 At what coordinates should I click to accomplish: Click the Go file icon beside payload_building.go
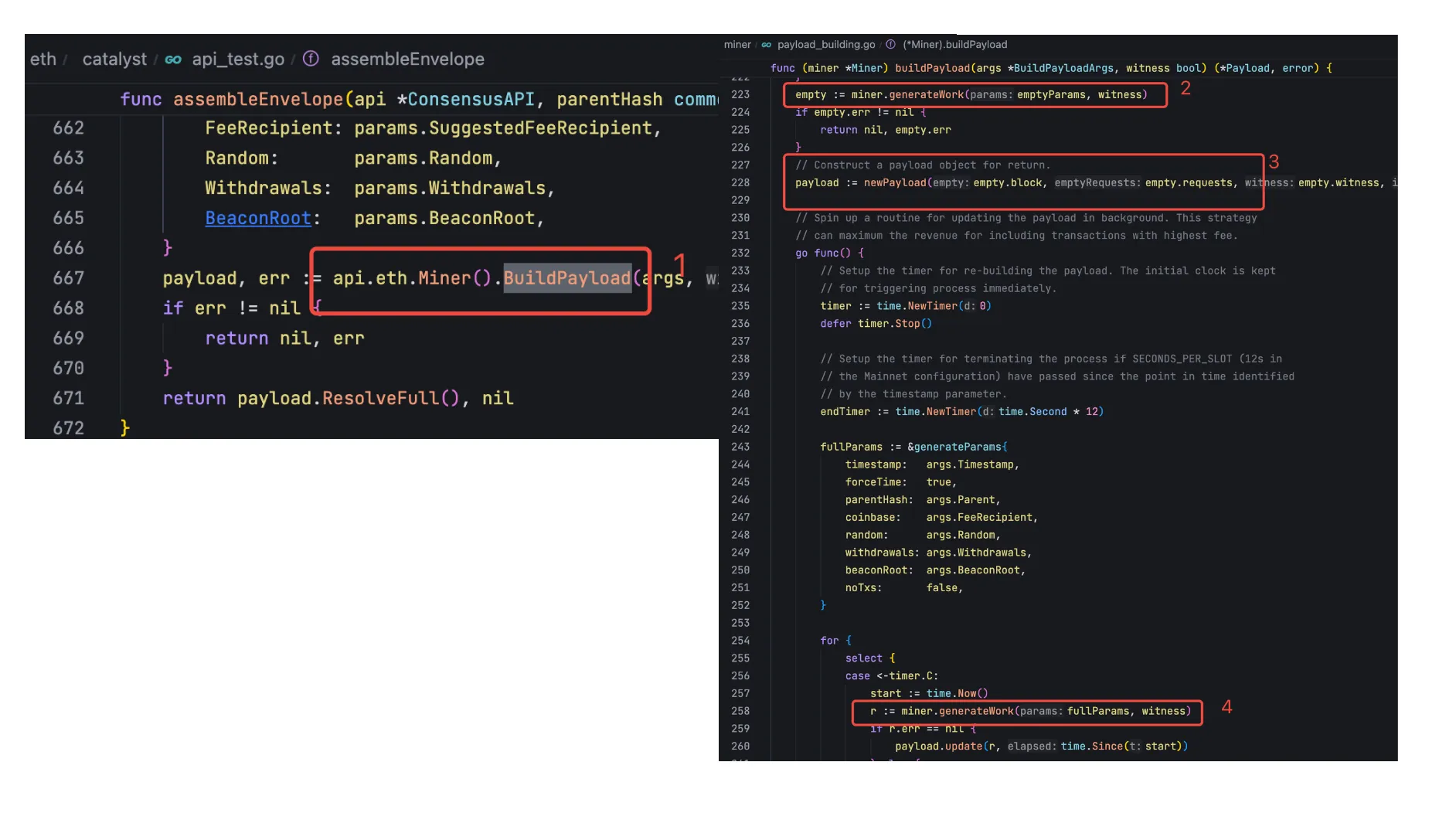767,45
